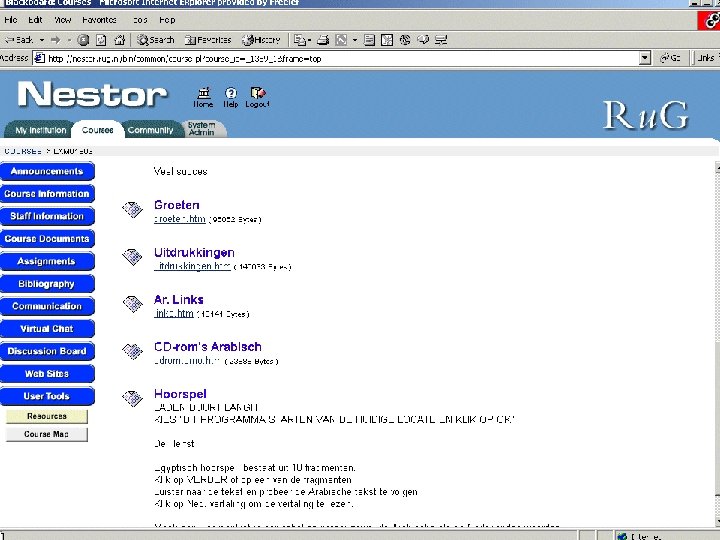This screenshot has width=720, height=540.
Task: Click the Mail toolbar icon
Action: tap(299, 40)
